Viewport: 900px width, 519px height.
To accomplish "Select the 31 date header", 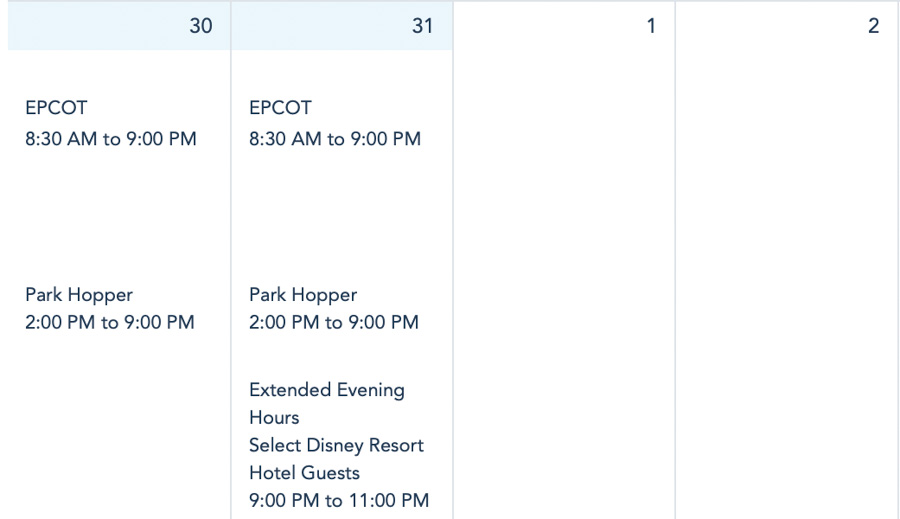I will coord(422,26).
